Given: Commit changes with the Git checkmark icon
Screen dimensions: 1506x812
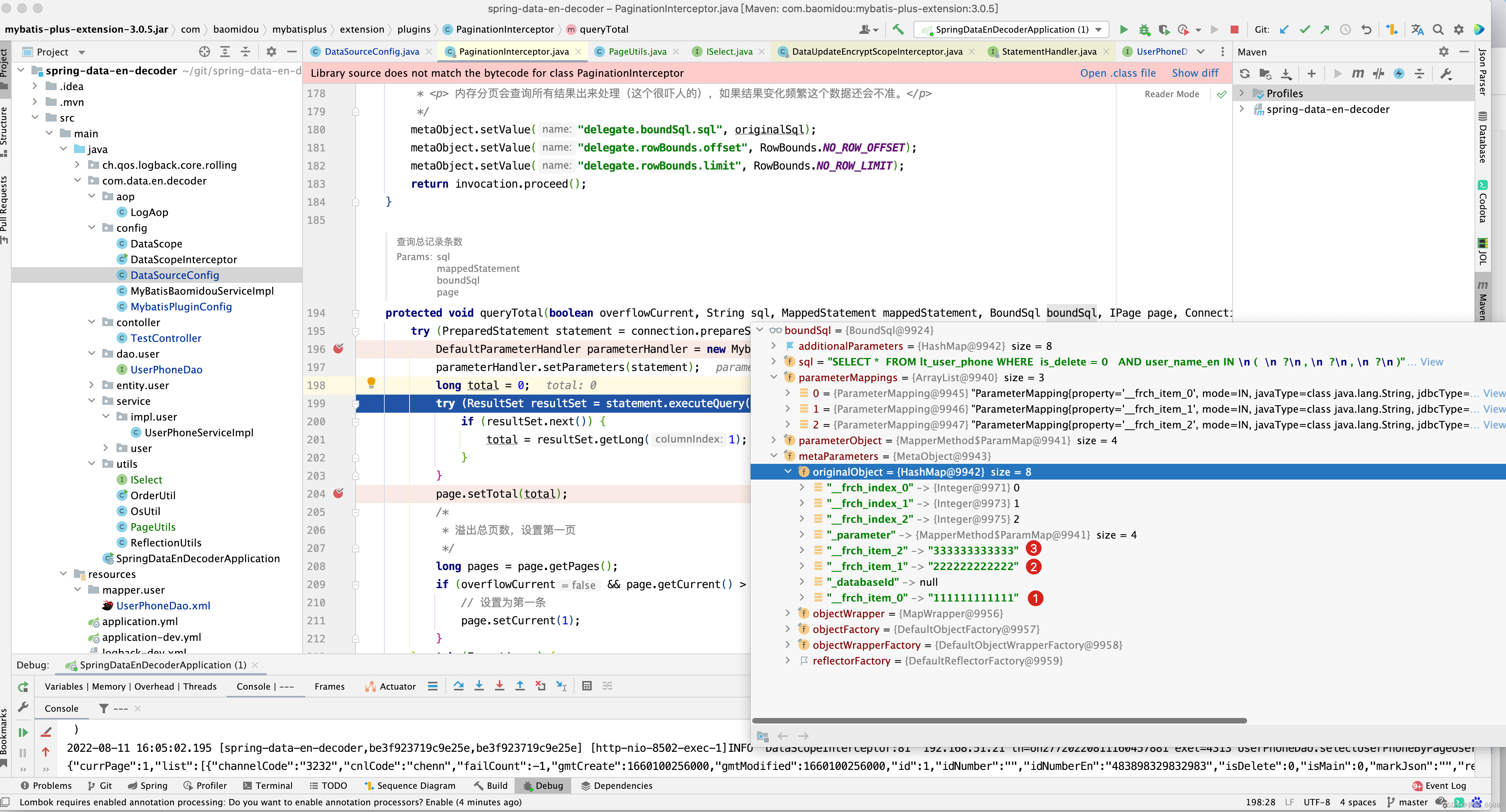Looking at the screenshot, I should pyautogui.click(x=1305, y=29).
